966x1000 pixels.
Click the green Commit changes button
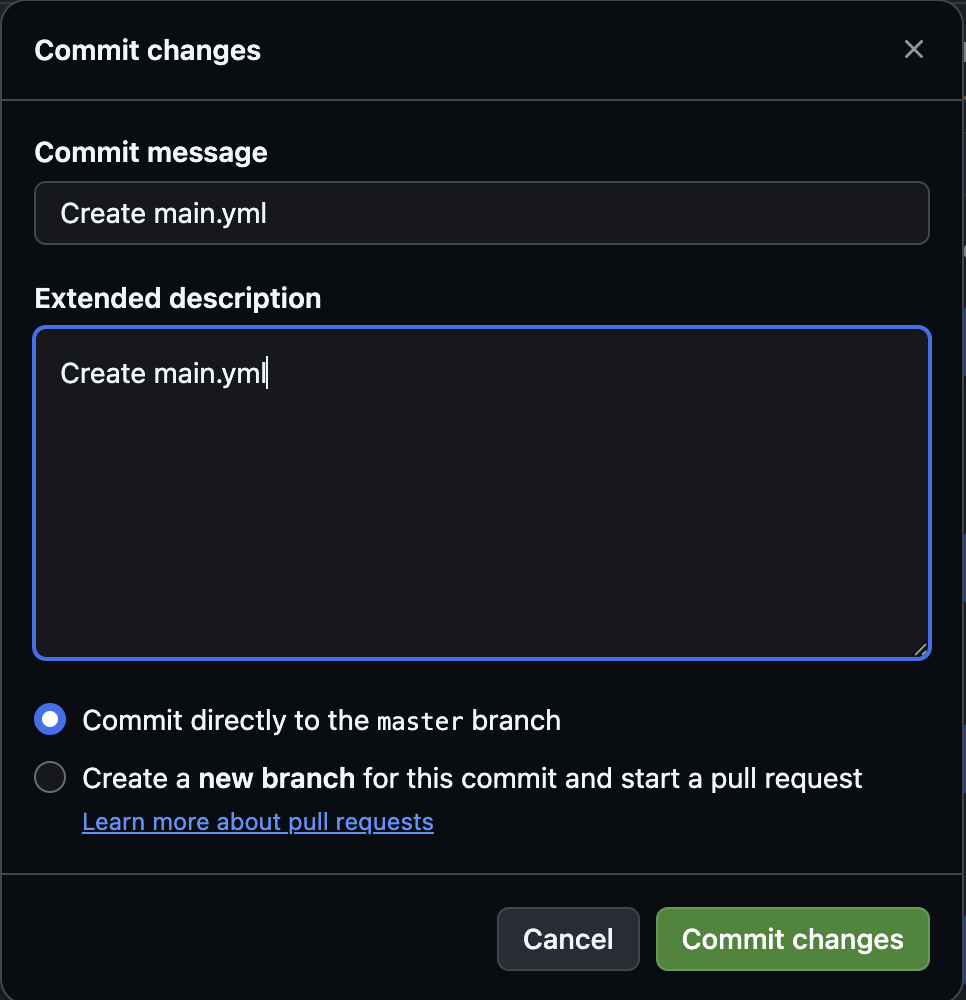[x=792, y=939]
